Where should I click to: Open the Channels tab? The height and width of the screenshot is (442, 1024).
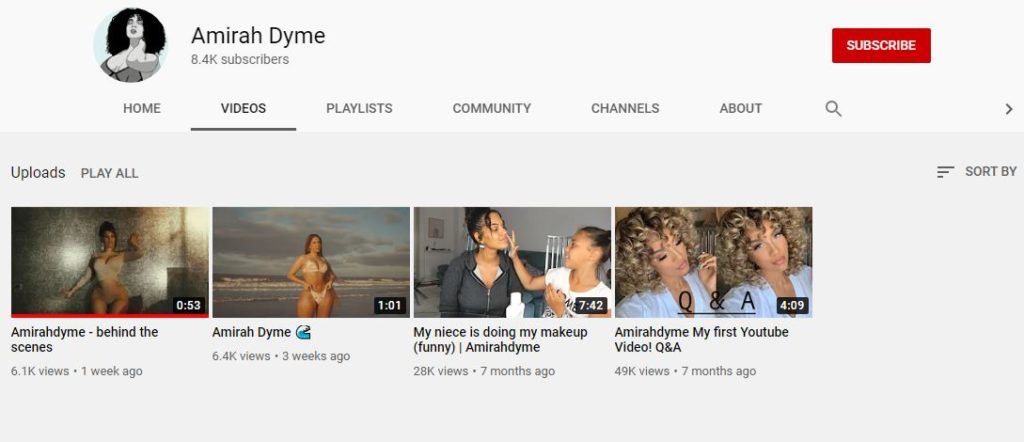pos(625,108)
